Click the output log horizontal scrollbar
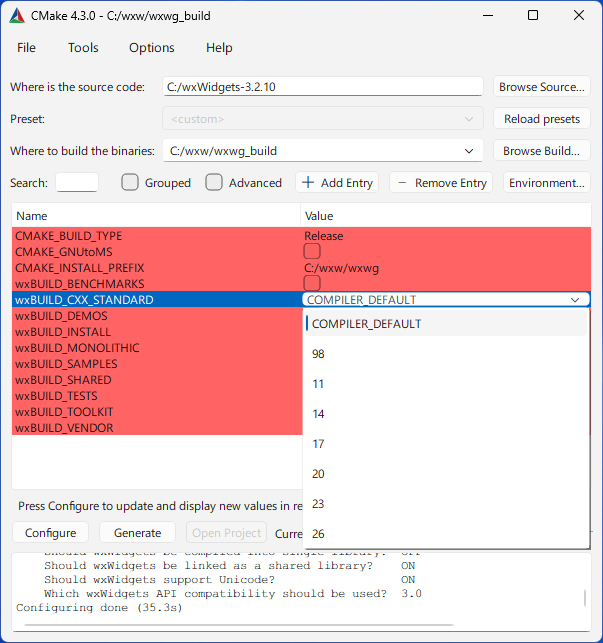This screenshot has height=643, width=603. pyautogui.click(x=239, y=625)
